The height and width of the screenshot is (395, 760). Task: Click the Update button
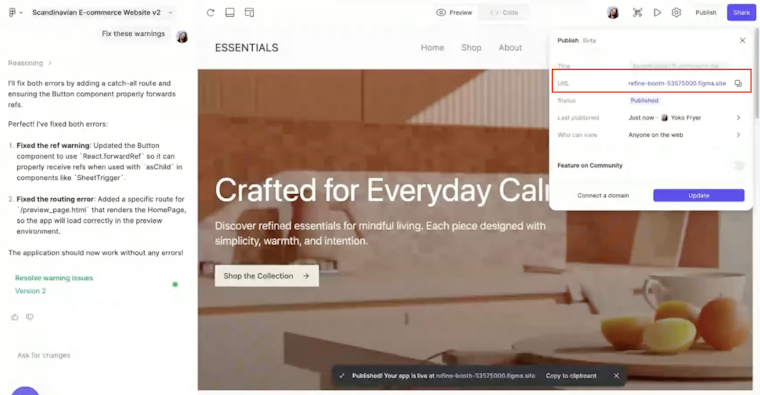[x=698, y=195]
